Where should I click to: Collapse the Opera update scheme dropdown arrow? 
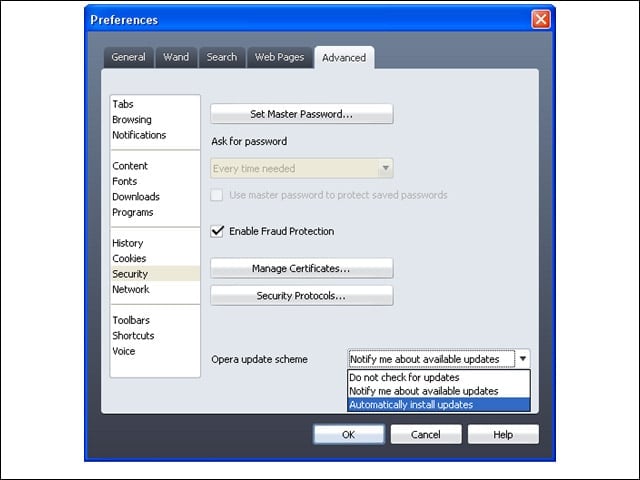[x=523, y=359]
